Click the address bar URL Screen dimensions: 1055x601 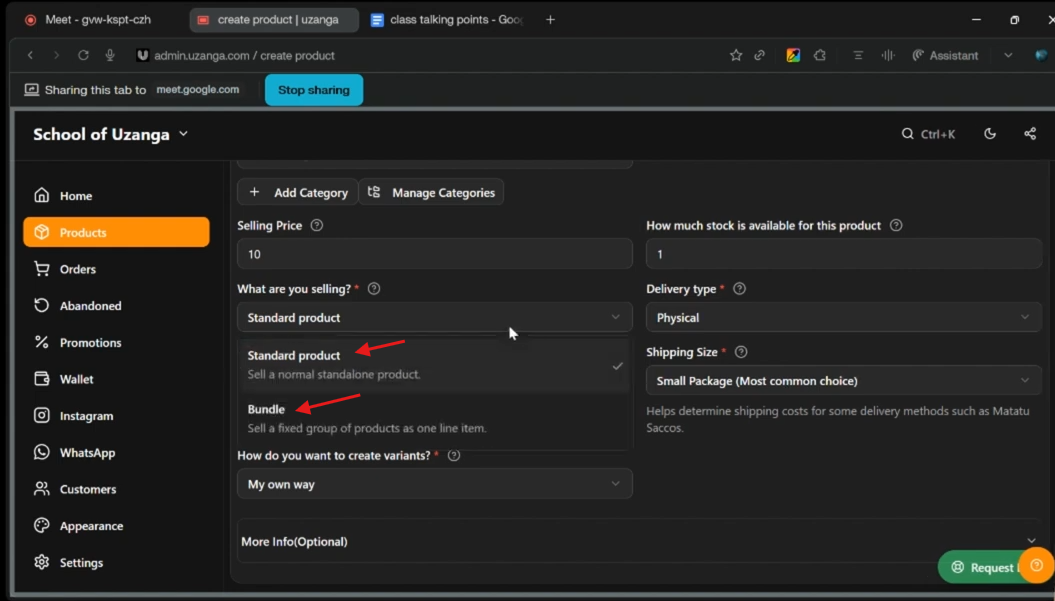pos(244,55)
